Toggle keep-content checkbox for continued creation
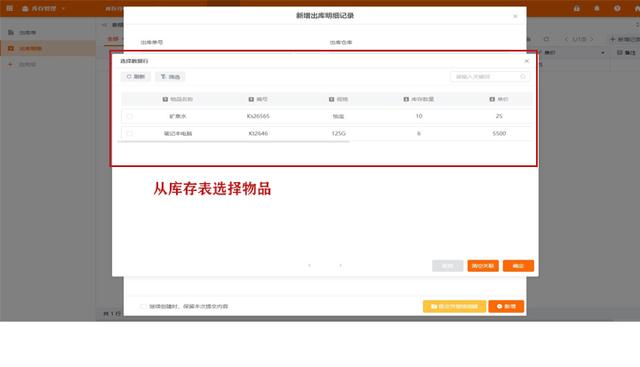Screen dimensions: 640x367 [x=143, y=306]
